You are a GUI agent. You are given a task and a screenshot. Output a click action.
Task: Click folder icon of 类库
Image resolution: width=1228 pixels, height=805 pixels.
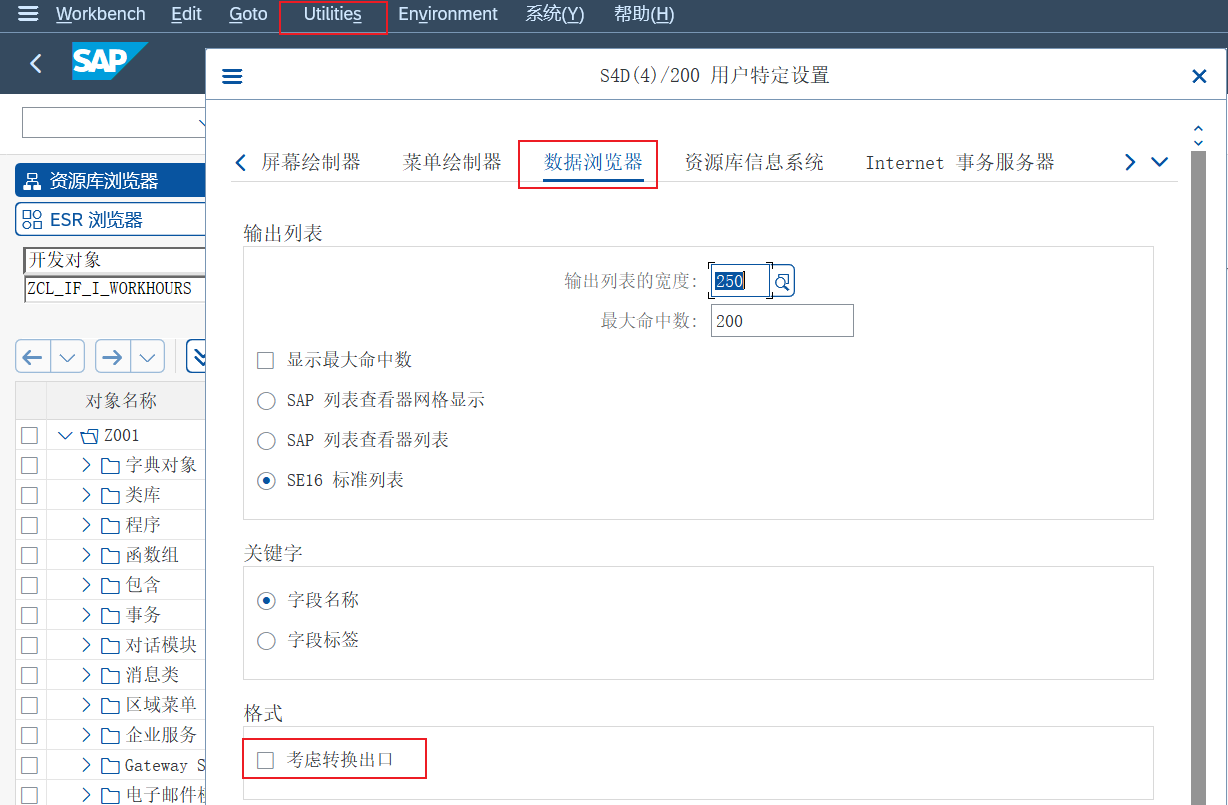click(x=110, y=496)
